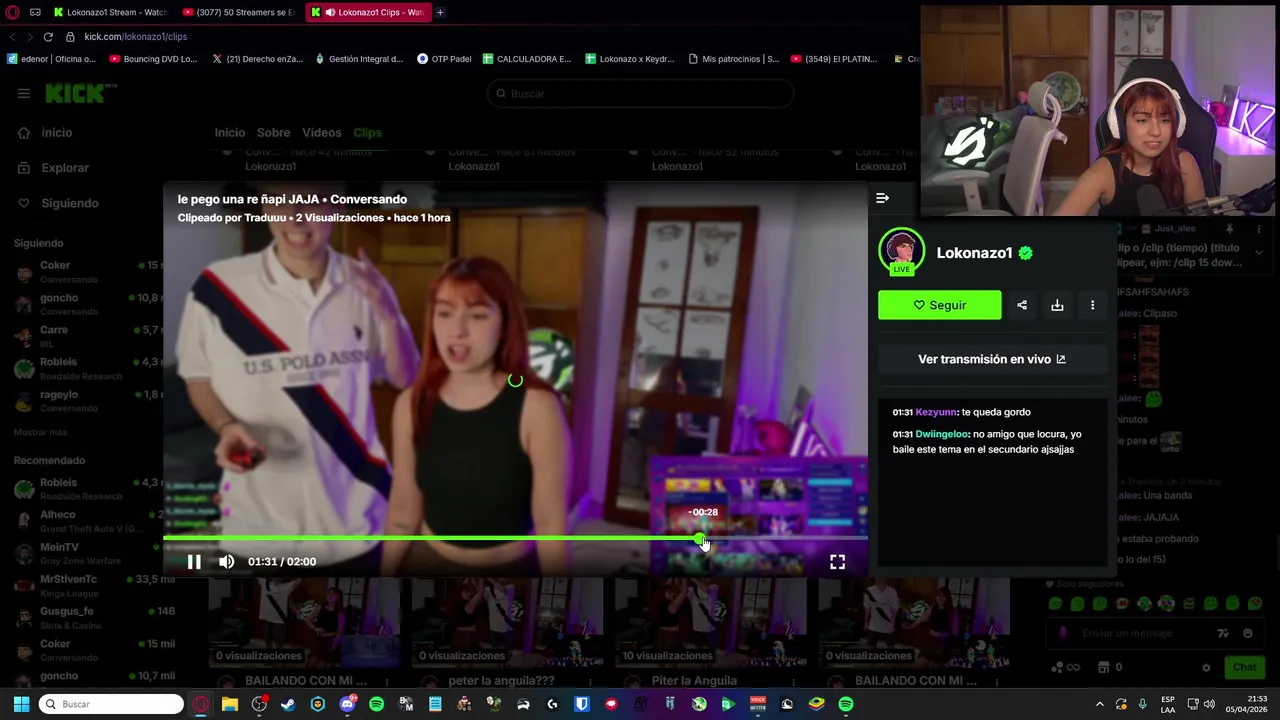1280x720 pixels.
Task: Download the clip
Action: point(1057,305)
